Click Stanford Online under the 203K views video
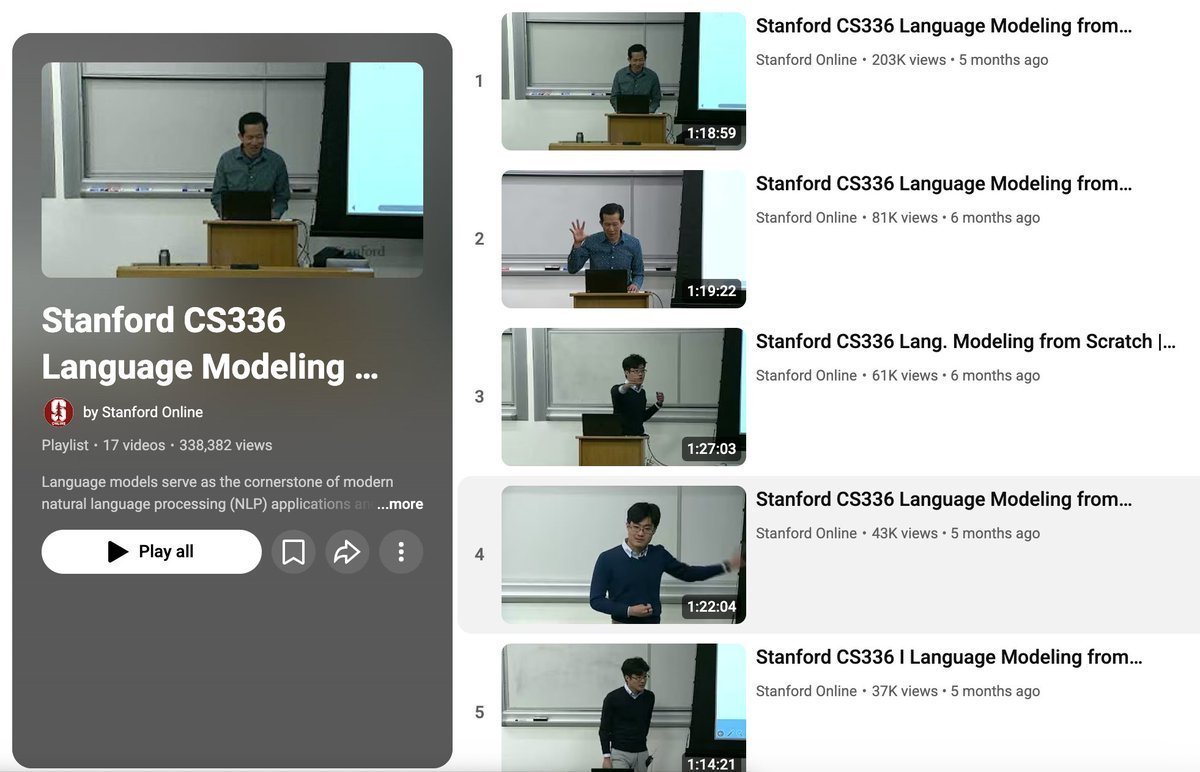 (806, 60)
